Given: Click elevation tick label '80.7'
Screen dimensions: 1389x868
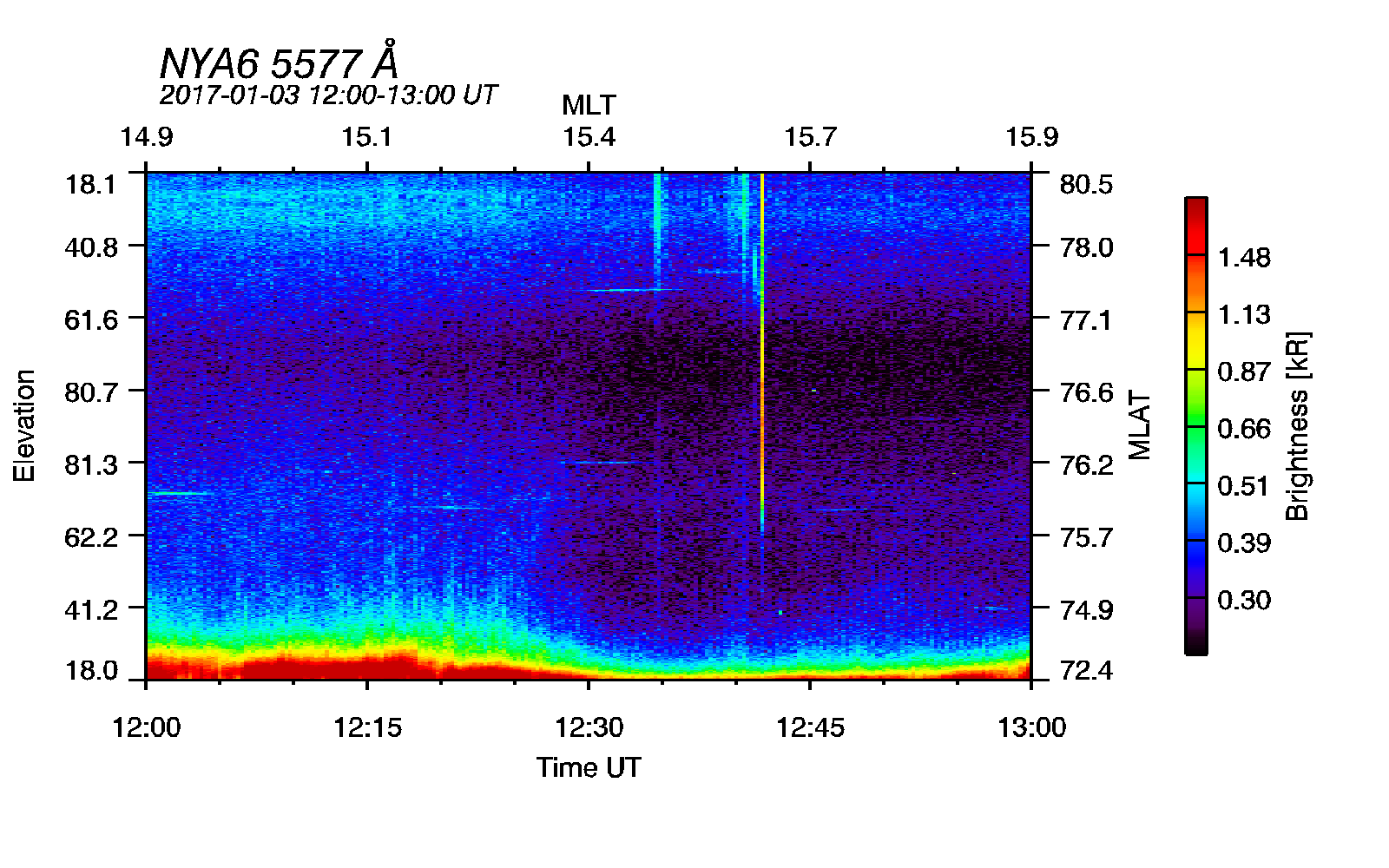Looking at the screenshot, I should 90,392.
